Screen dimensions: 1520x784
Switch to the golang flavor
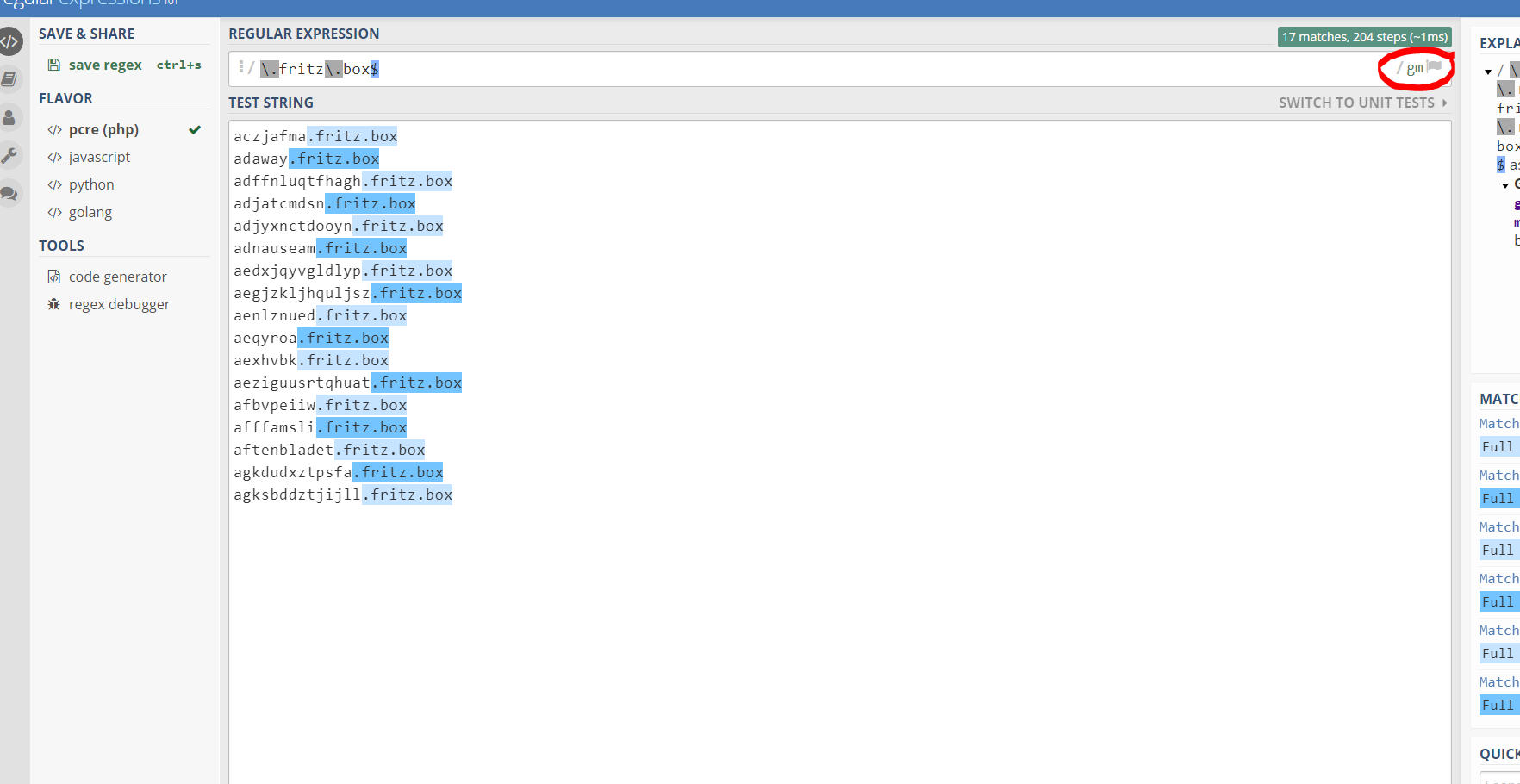(90, 212)
